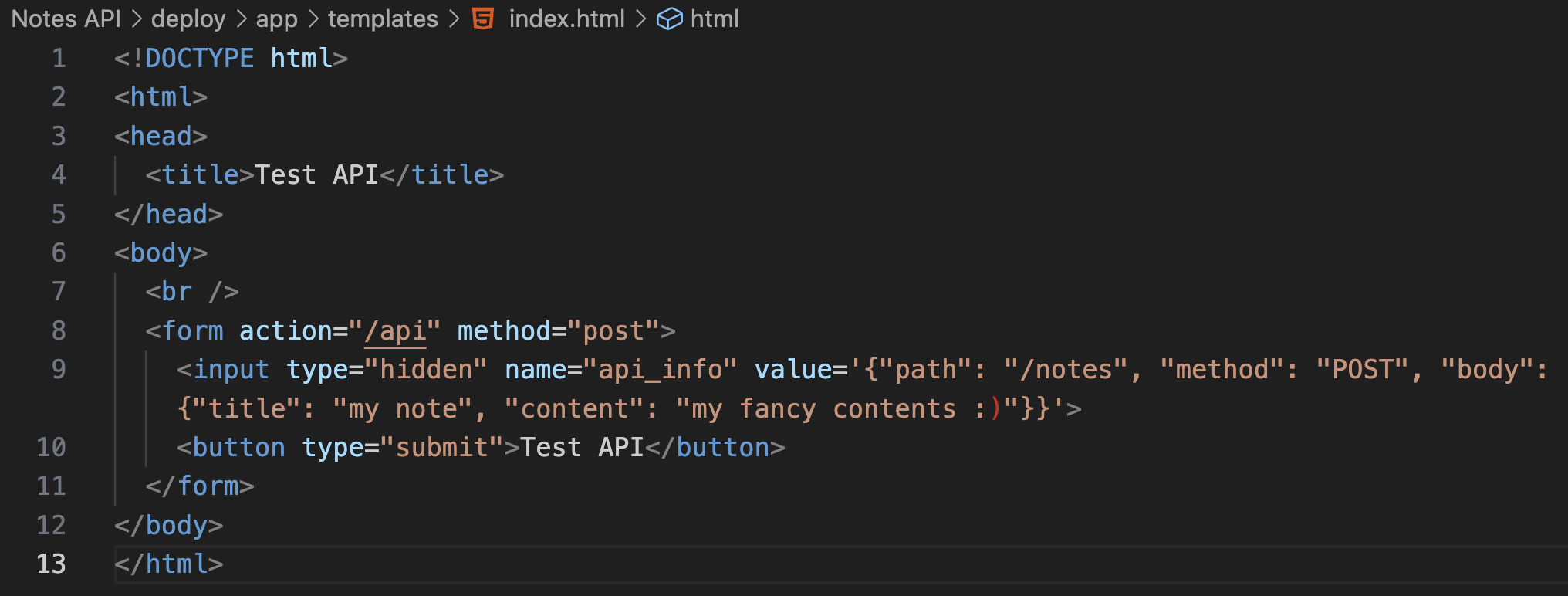Expand chevron after deploy breadcrumb
The width and height of the screenshot is (1568, 596).
242,19
